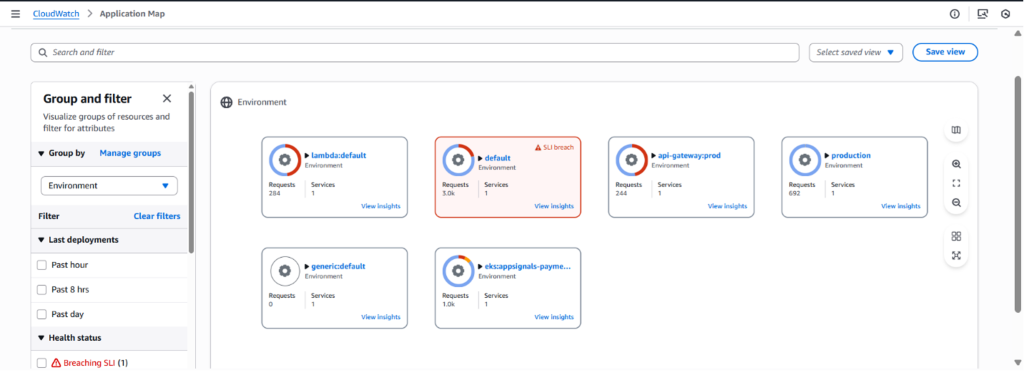This screenshot has height=371, width=1024.
Task: Click the info icon in top bar
Action: pos(955,14)
